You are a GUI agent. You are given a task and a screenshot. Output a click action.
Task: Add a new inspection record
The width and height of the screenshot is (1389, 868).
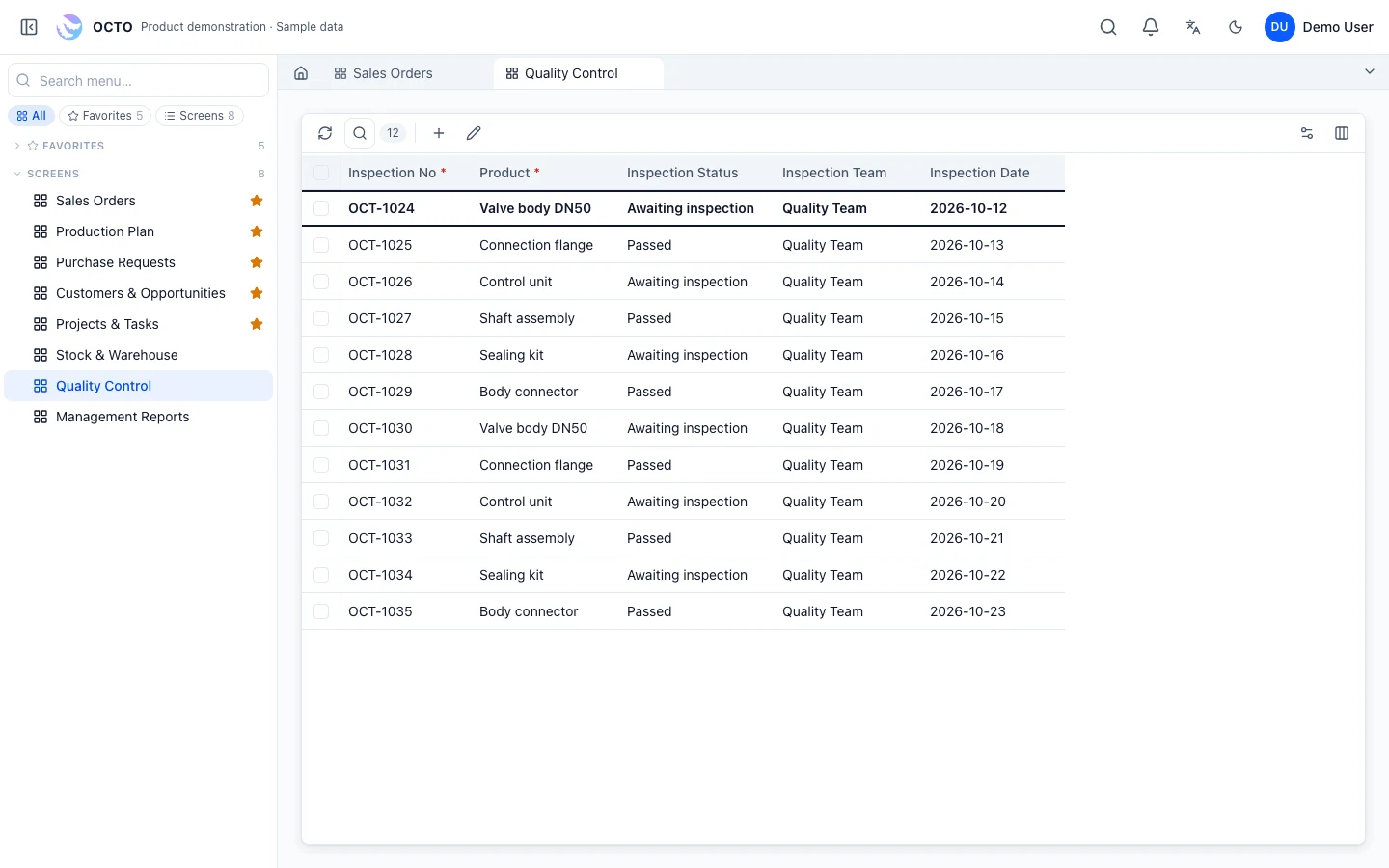coord(439,133)
